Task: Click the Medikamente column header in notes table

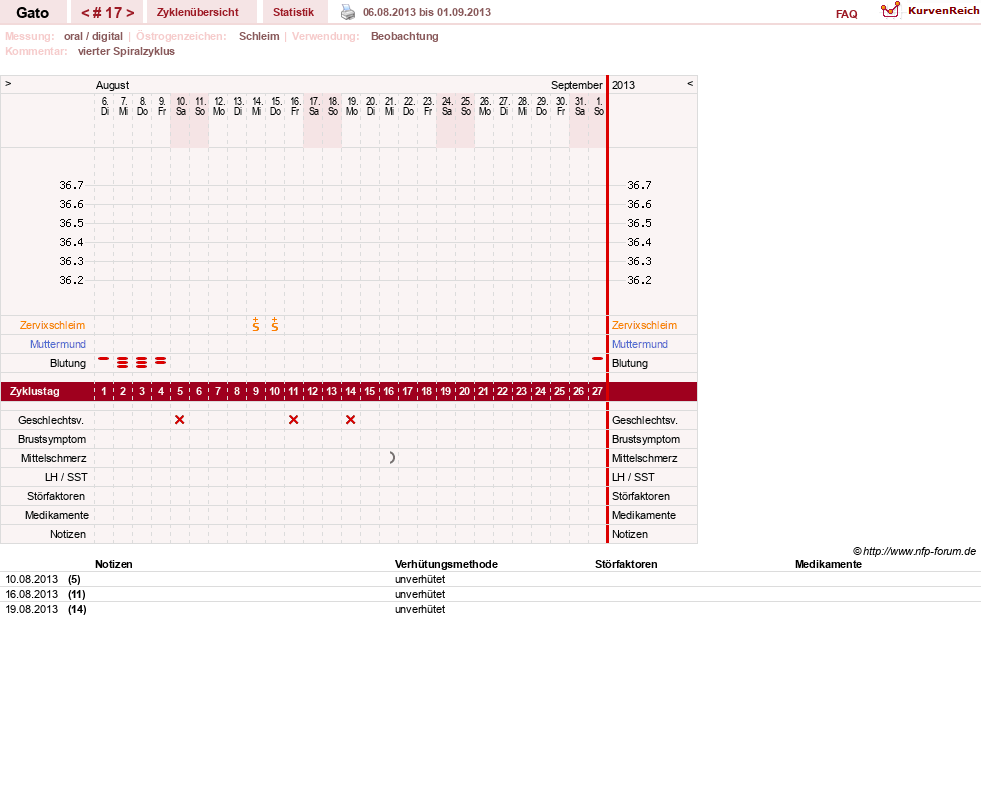Action: (x=828, y=564)
